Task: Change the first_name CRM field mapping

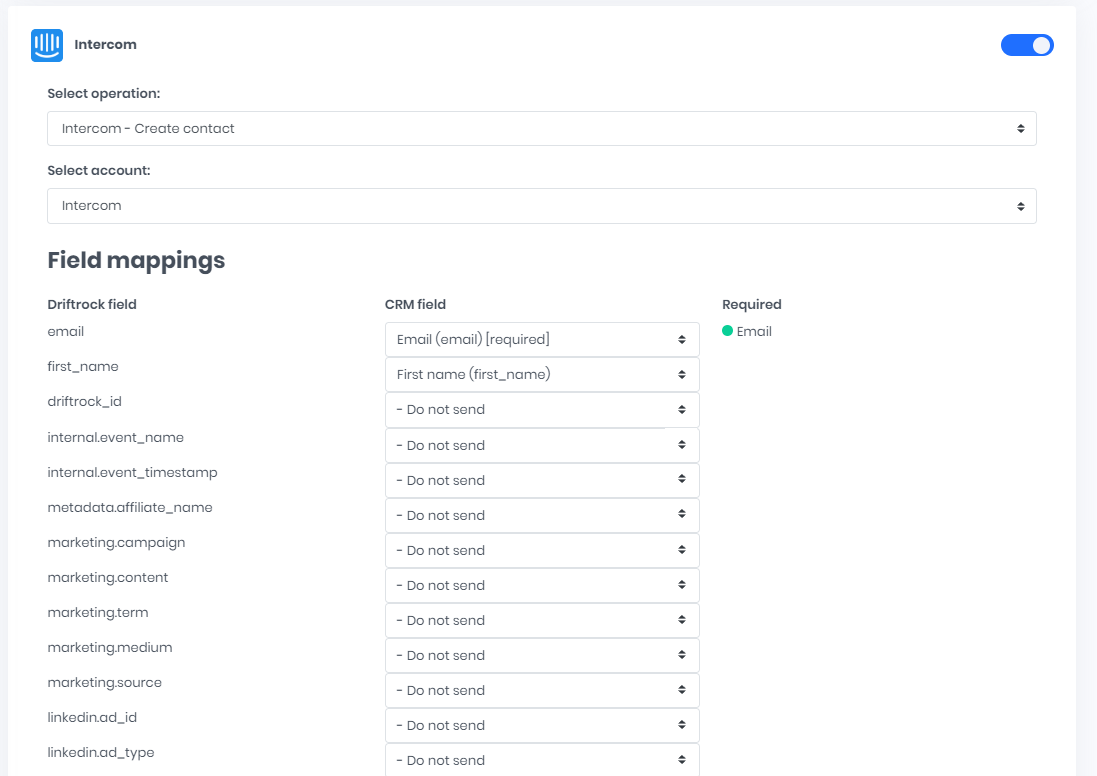Action: point(541,375)
